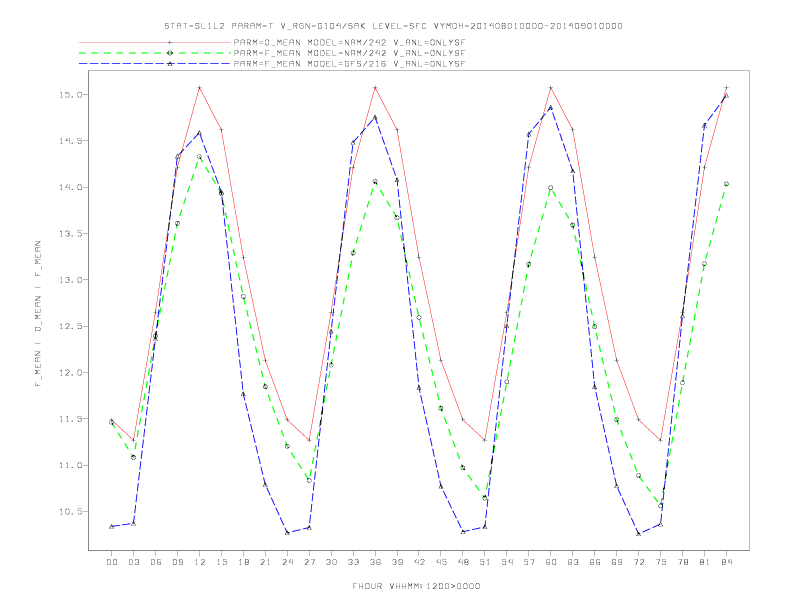Screen dimensions: 792x612
Task: Click the 78 forecast hour tick label
Action: 682,562
